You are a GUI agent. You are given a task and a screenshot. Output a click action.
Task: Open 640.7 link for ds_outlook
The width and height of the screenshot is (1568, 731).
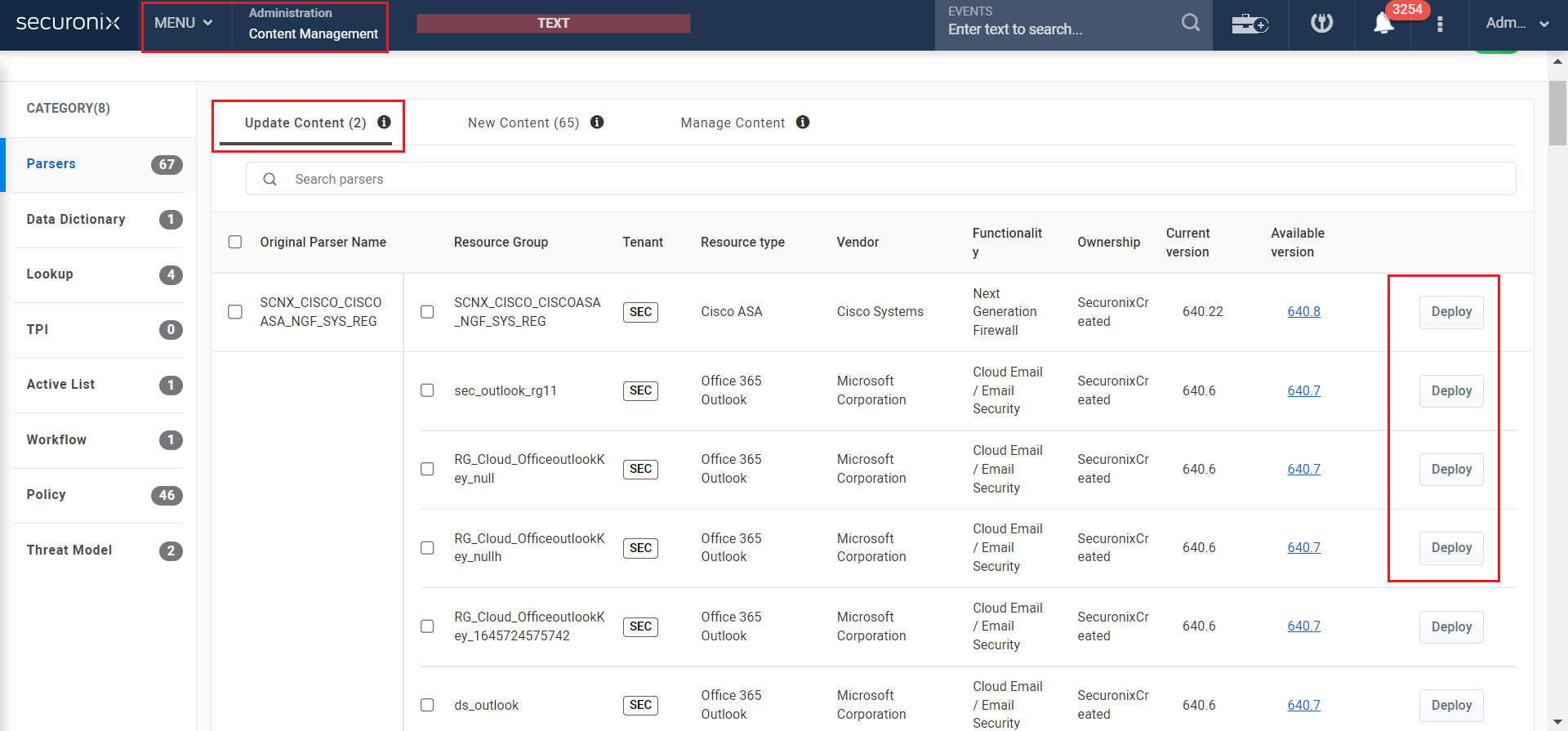click(x=1303, y=705)
